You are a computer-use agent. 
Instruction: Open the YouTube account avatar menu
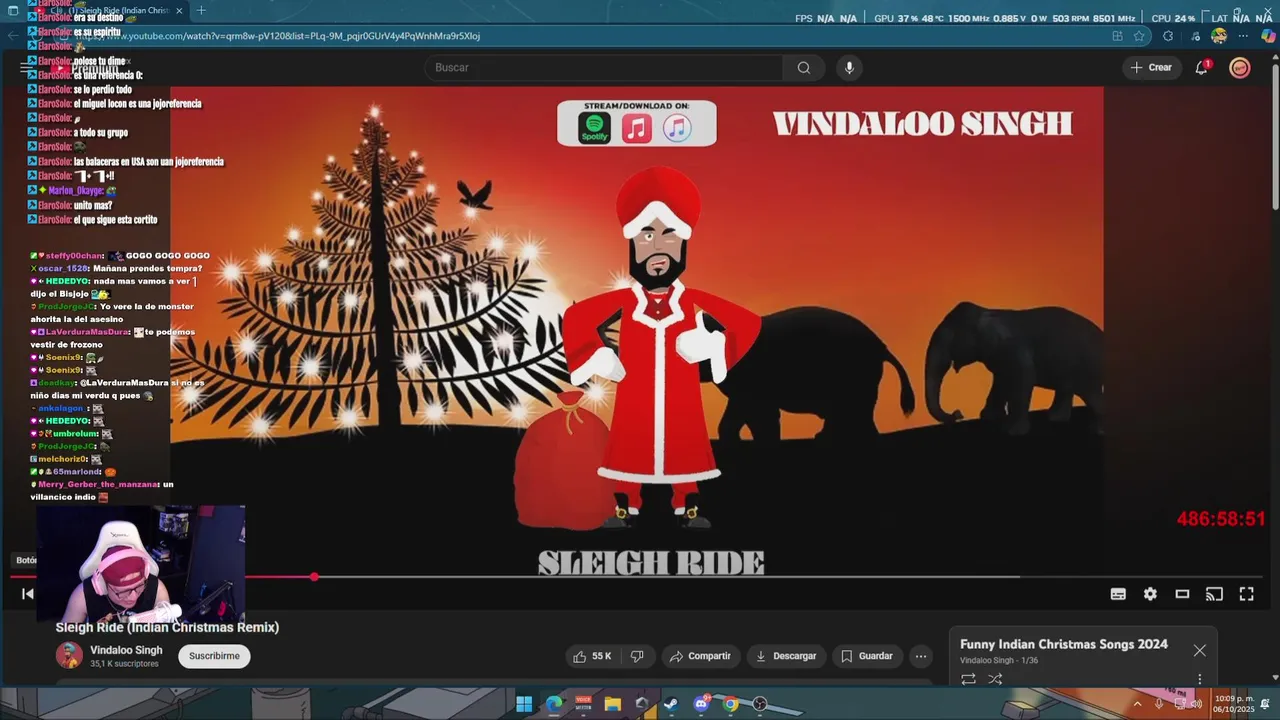pyautogui.click(x=1240, y=67)
